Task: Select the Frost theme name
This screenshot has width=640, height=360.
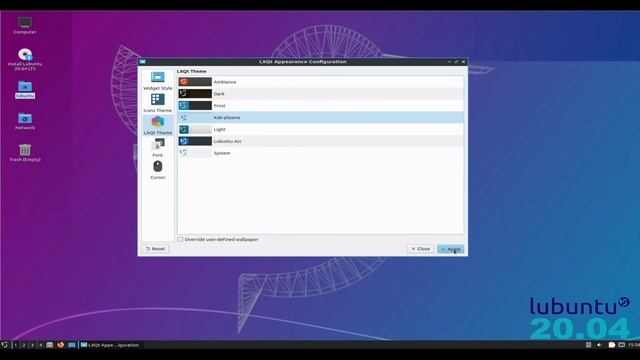Action: point(220,106)
